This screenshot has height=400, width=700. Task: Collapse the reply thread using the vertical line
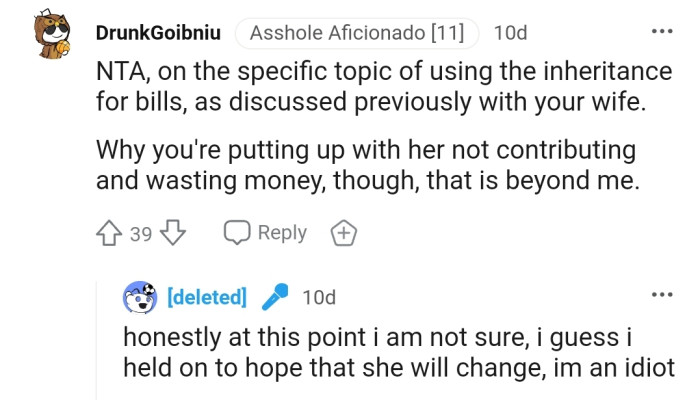coord(96,340)
